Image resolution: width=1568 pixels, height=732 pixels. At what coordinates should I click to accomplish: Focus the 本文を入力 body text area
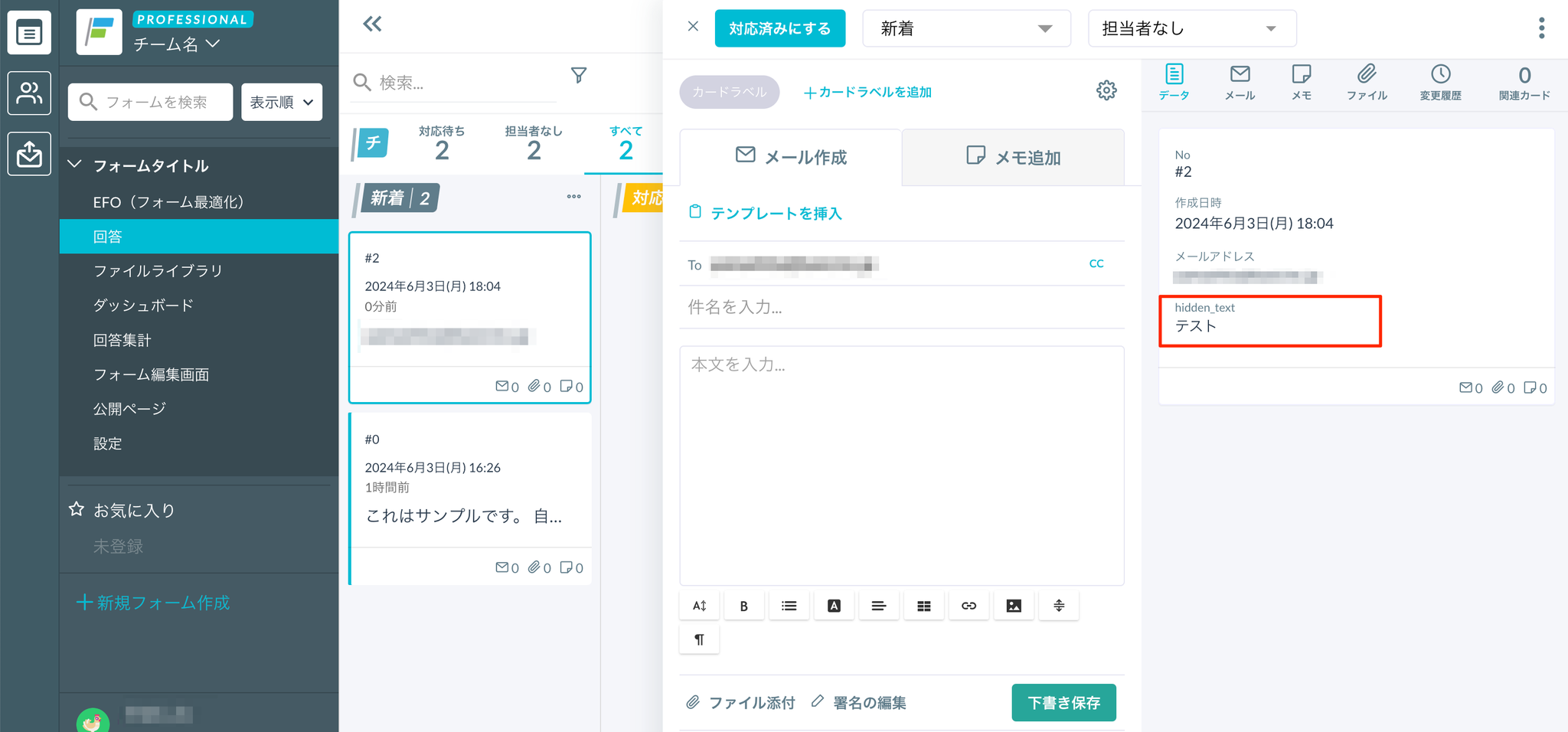click(902, 466)
